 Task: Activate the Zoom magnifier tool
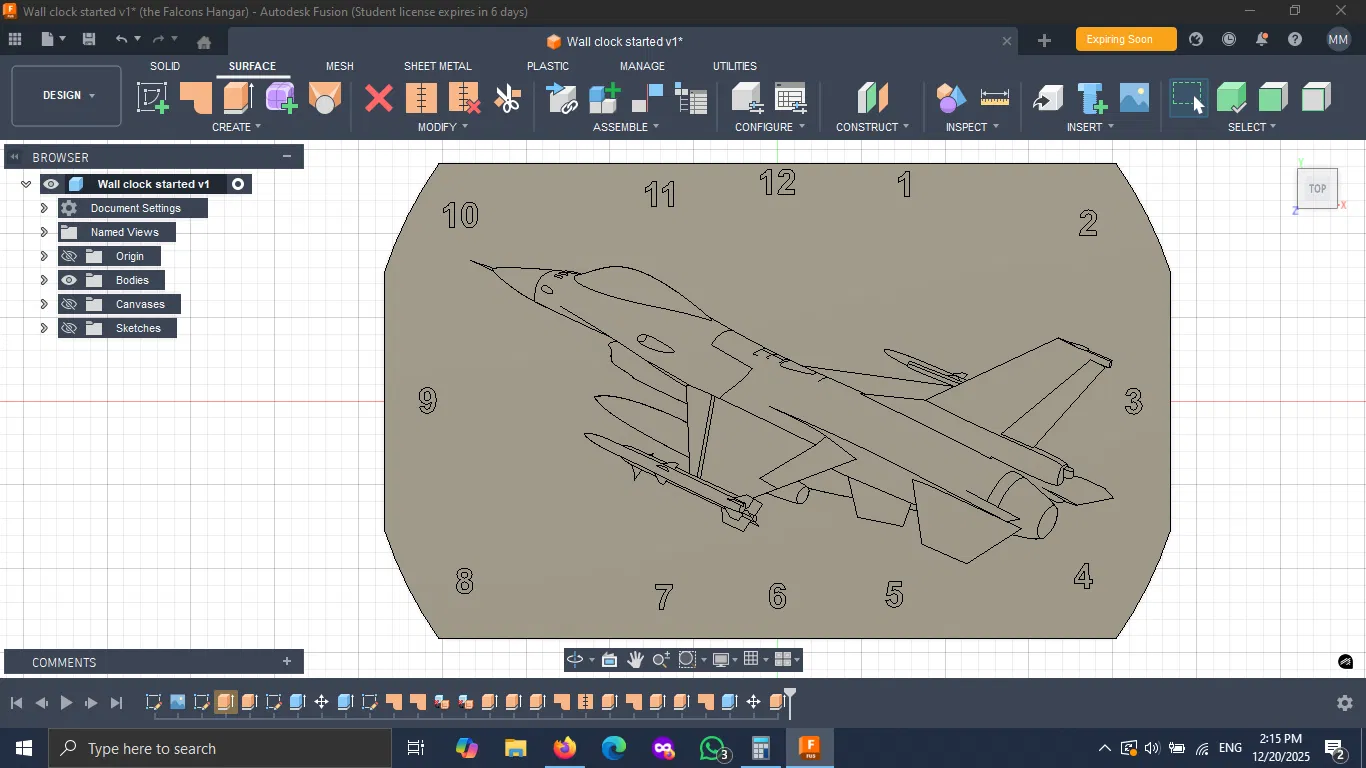click(661, 660)
